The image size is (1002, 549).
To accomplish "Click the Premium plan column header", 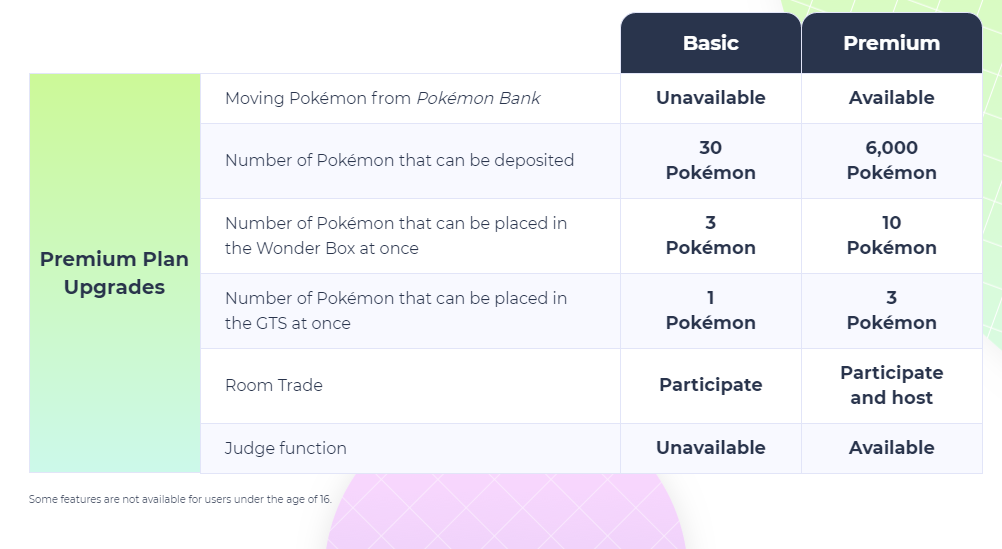I will (x=891, y=43).
